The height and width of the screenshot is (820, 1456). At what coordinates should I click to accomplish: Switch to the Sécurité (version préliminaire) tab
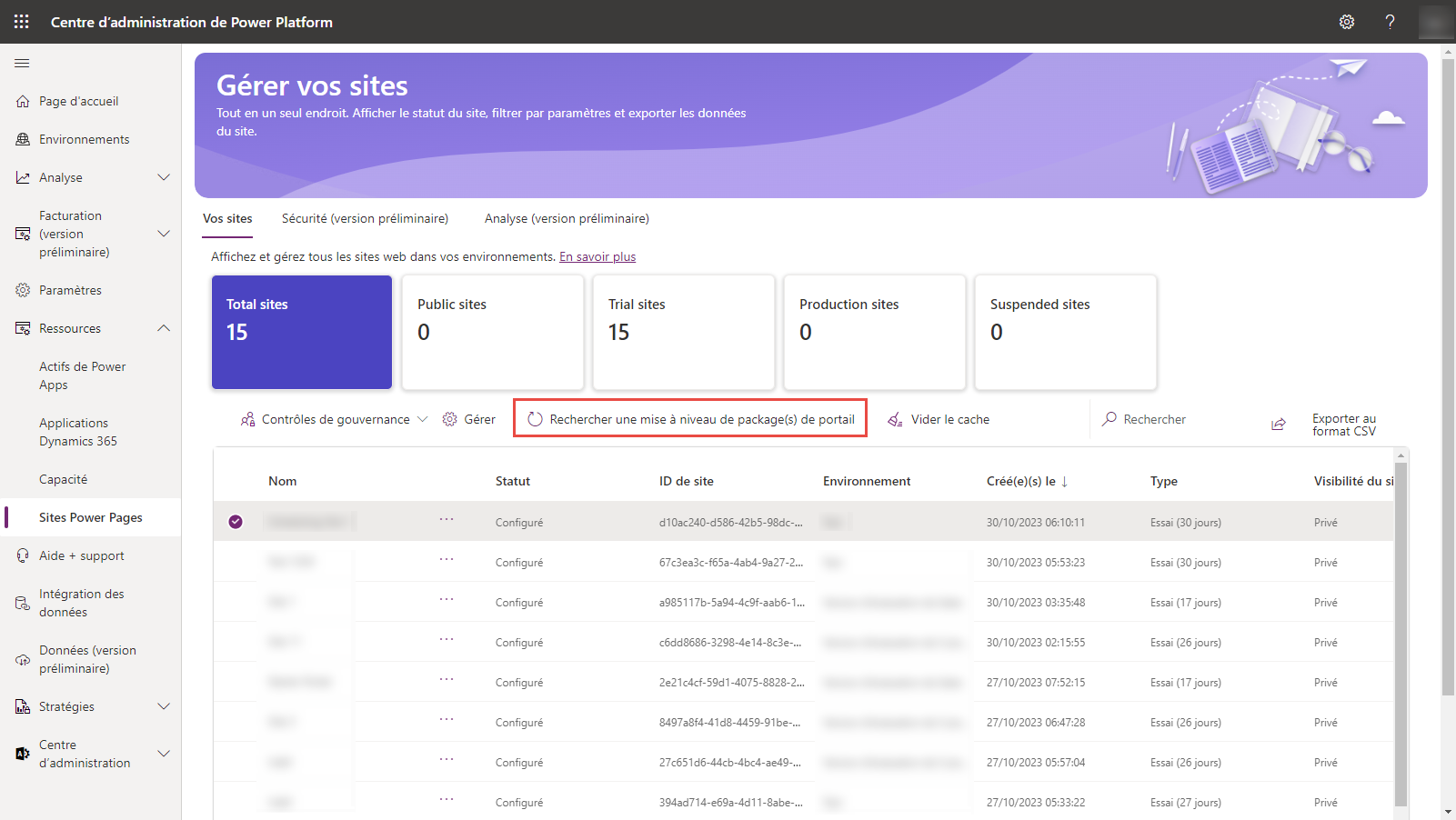(x=364, y=218)
